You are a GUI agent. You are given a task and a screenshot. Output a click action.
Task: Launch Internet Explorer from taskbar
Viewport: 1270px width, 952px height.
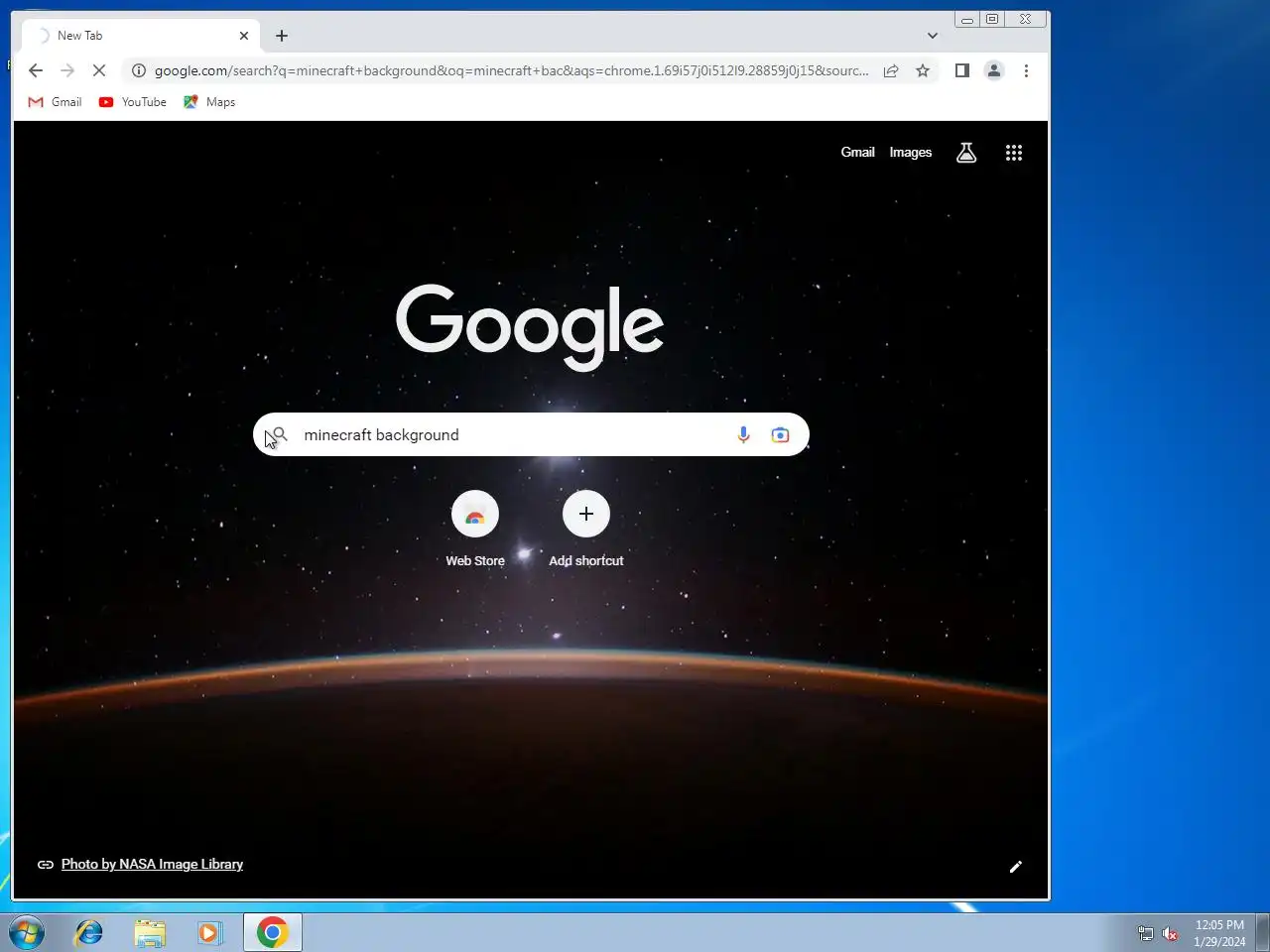[89, 933]
